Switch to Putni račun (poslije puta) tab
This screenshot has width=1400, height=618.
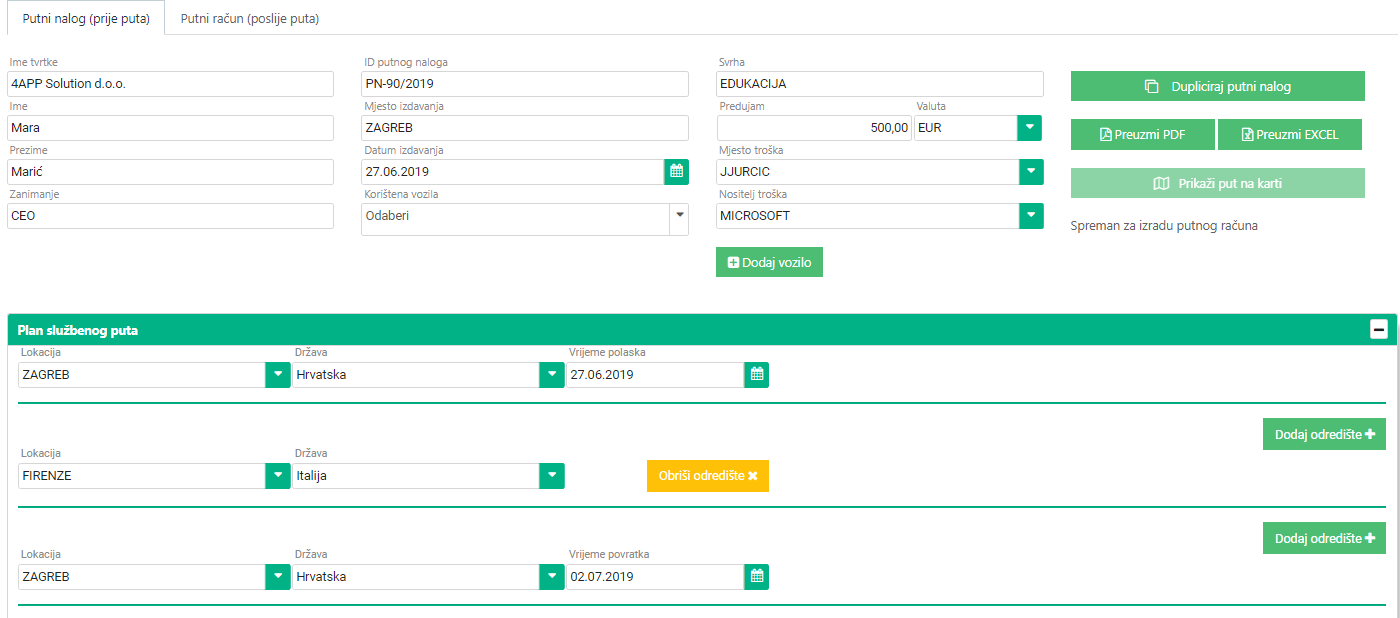tap(249, 18)
